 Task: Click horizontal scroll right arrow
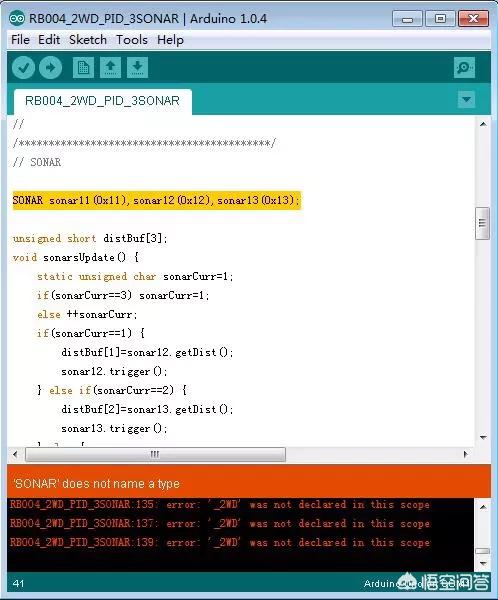pyautogui.click(x=465, y=454)
